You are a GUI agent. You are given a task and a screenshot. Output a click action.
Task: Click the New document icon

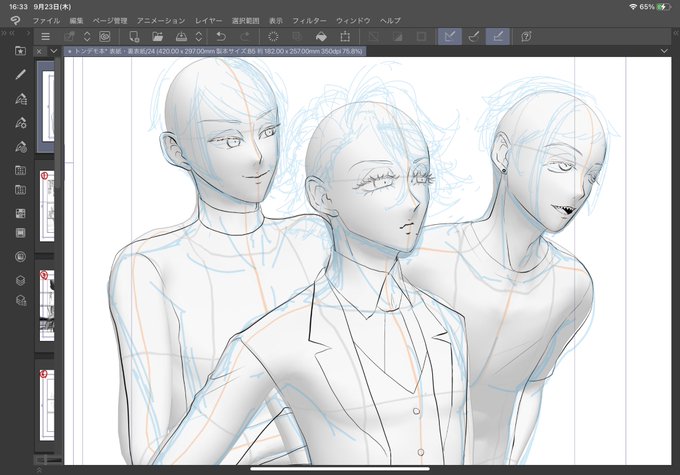point(134,37)
